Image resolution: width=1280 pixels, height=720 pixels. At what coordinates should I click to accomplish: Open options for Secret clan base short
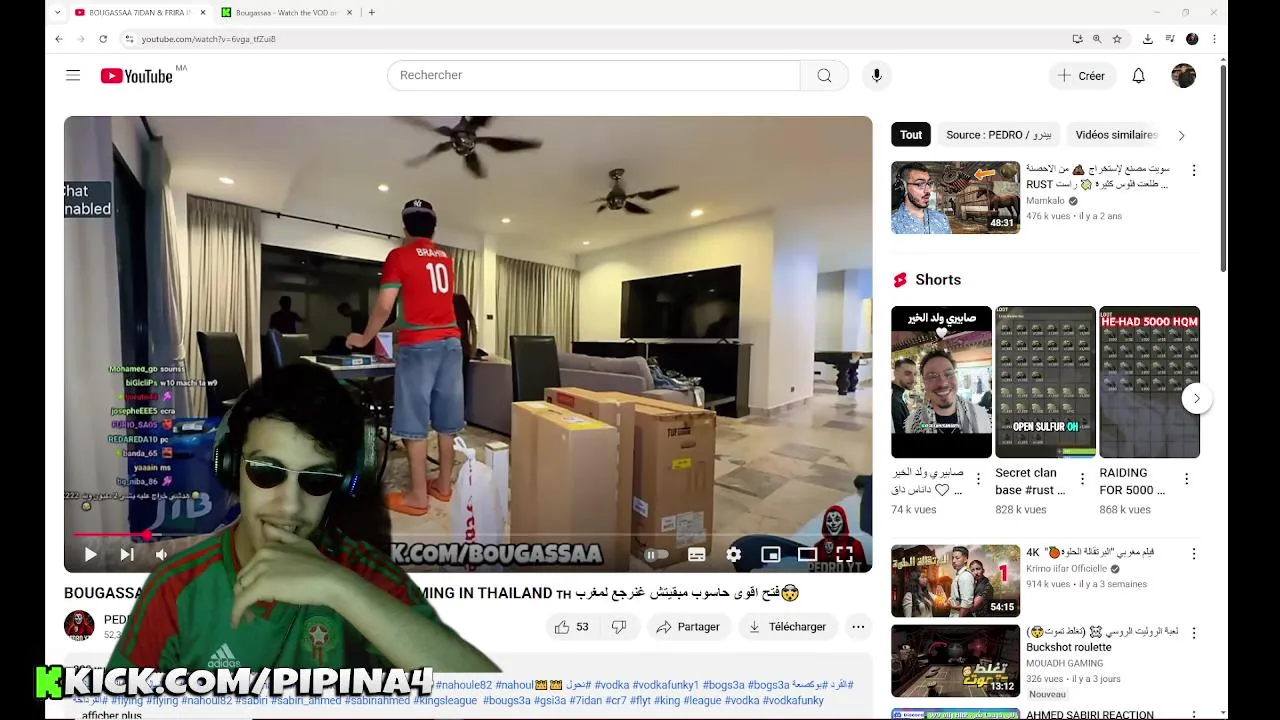pos(1082,480)
